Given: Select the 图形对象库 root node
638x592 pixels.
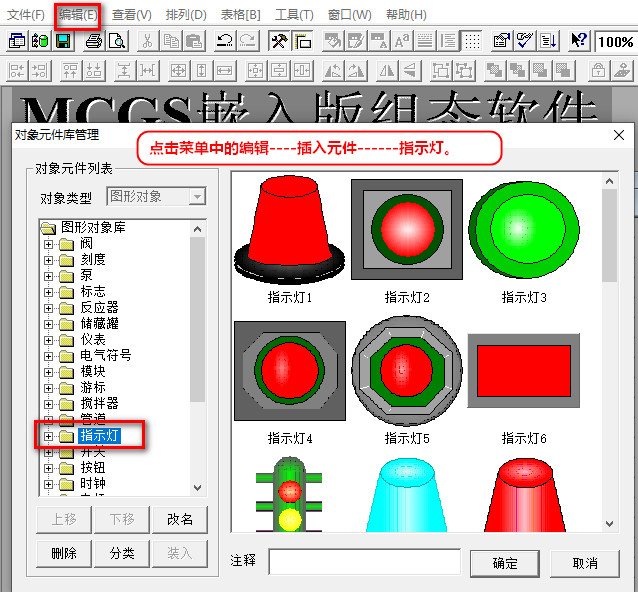Looking at the screenshot, I should [x=93, y=227].
